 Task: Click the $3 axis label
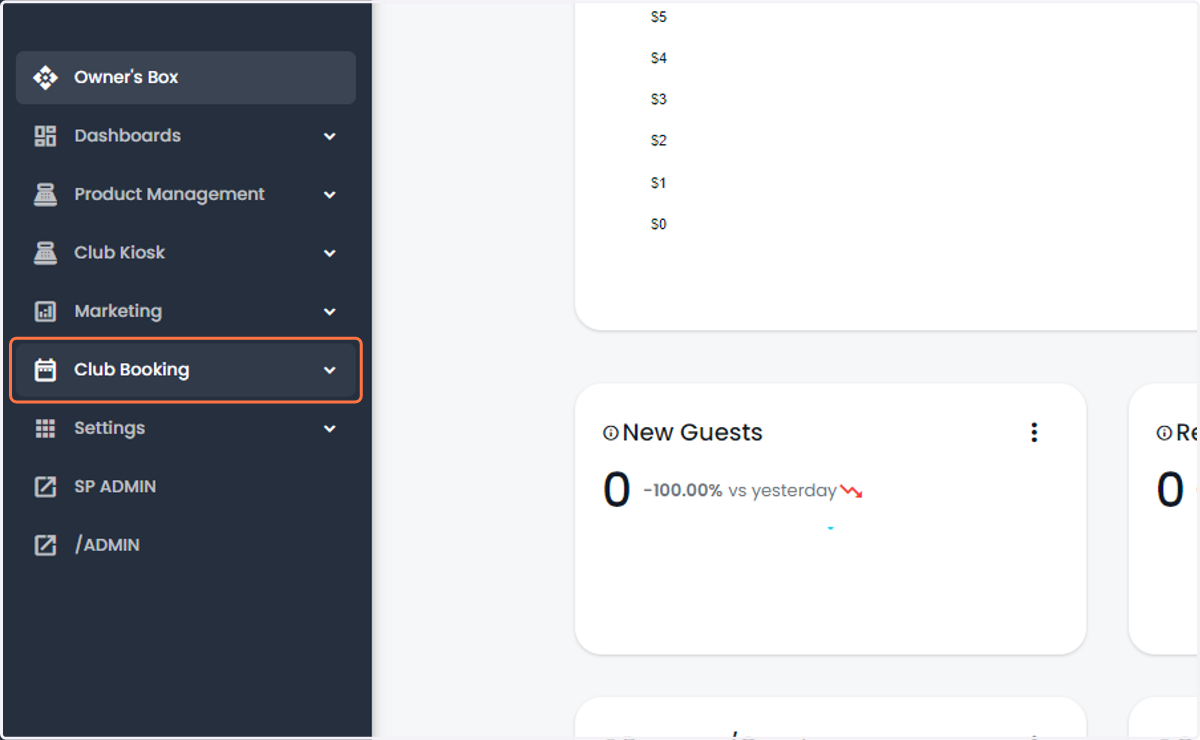tap(658, 99)
